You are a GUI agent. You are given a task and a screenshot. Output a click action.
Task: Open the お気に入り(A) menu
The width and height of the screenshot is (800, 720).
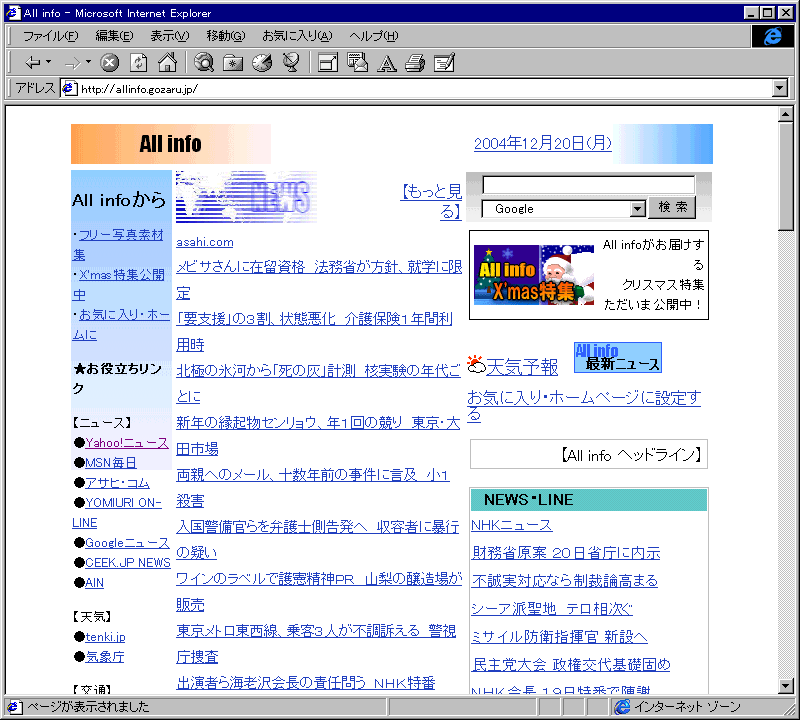[x=297, y=36]
